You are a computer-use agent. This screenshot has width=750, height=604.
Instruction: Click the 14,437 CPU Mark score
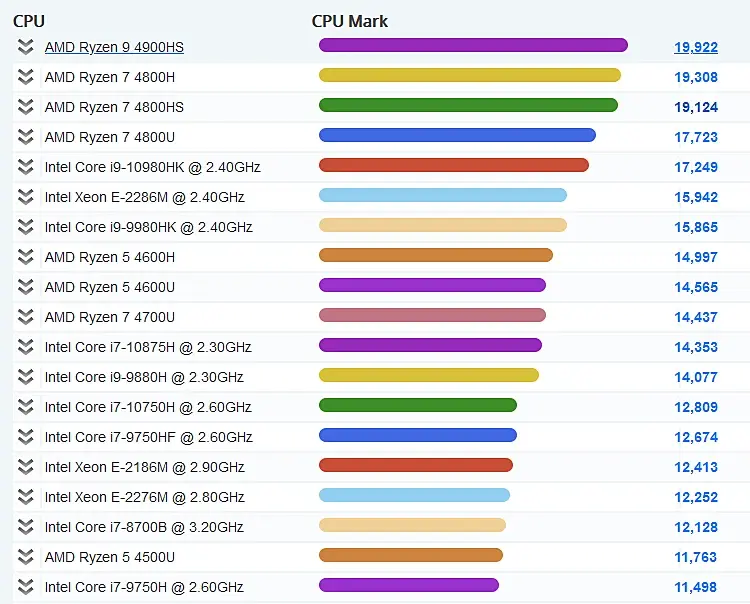(696, 317)
